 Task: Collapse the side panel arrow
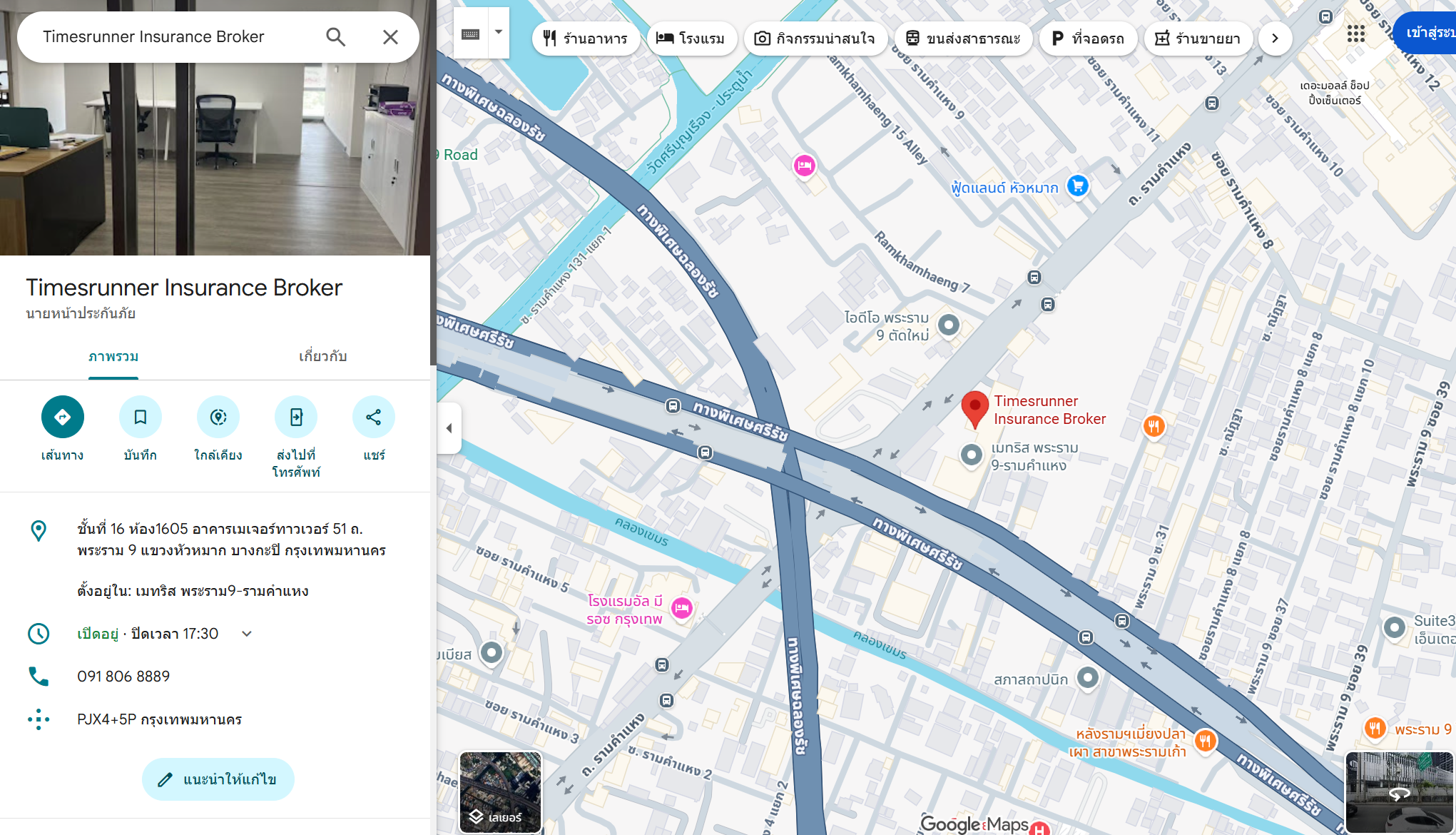tap(449, 428)
